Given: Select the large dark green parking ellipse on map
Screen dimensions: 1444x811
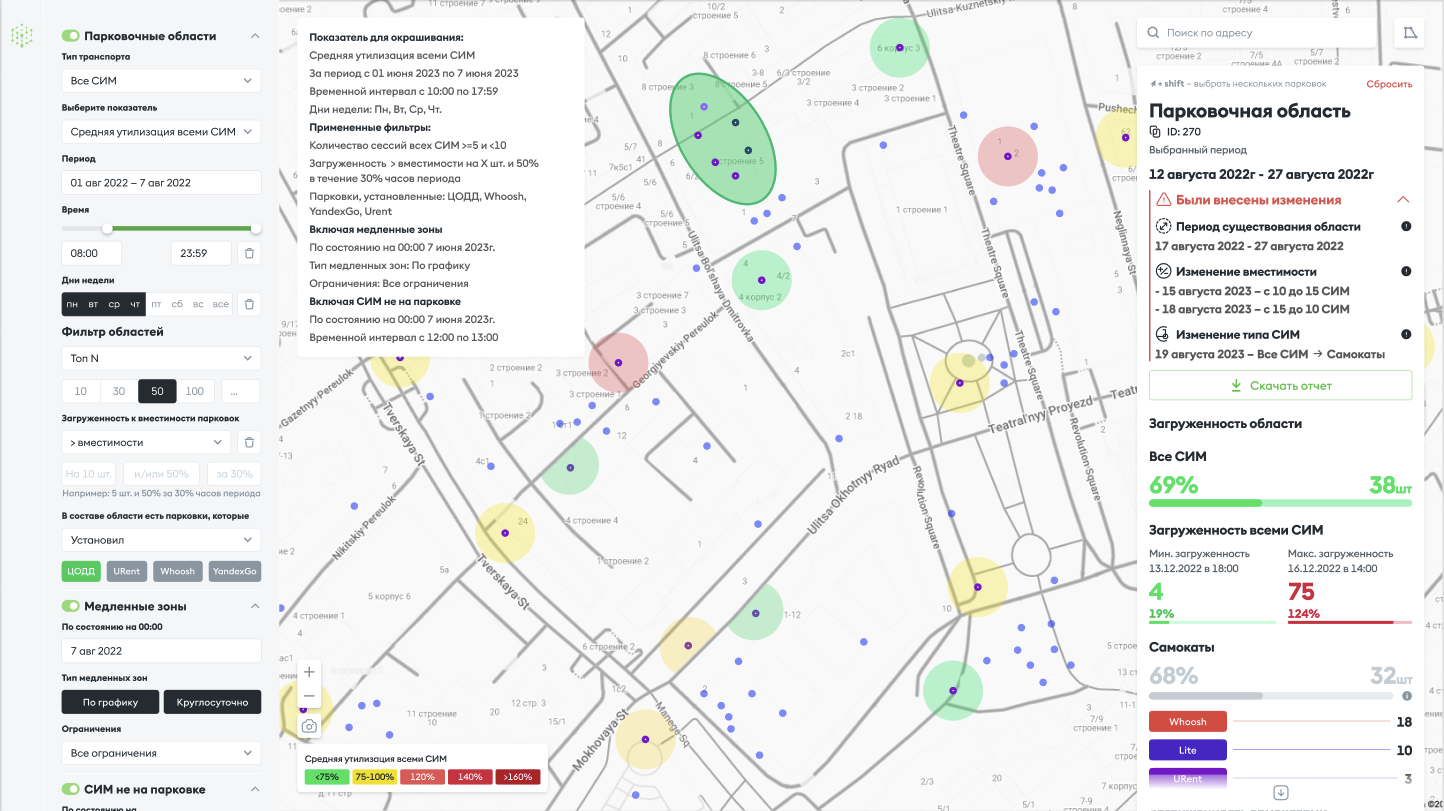Looking at the screenshot, I should tap(722, 139).
